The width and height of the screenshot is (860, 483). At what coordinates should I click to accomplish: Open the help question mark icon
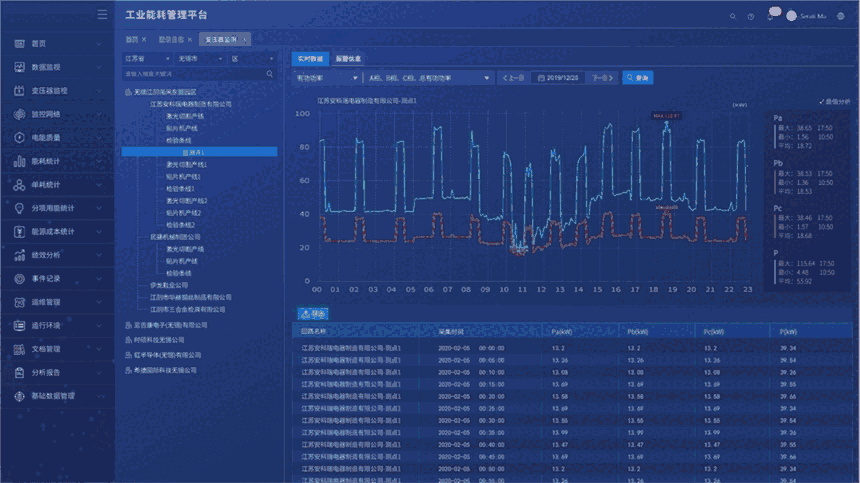750,16
